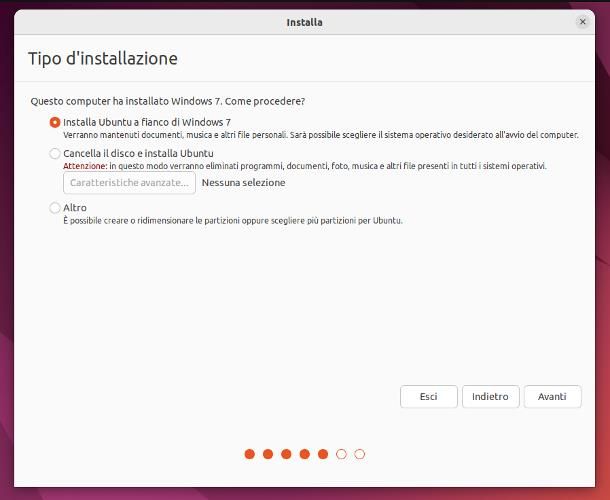Click the Tipo d'installazione heading

pos(103,59)
